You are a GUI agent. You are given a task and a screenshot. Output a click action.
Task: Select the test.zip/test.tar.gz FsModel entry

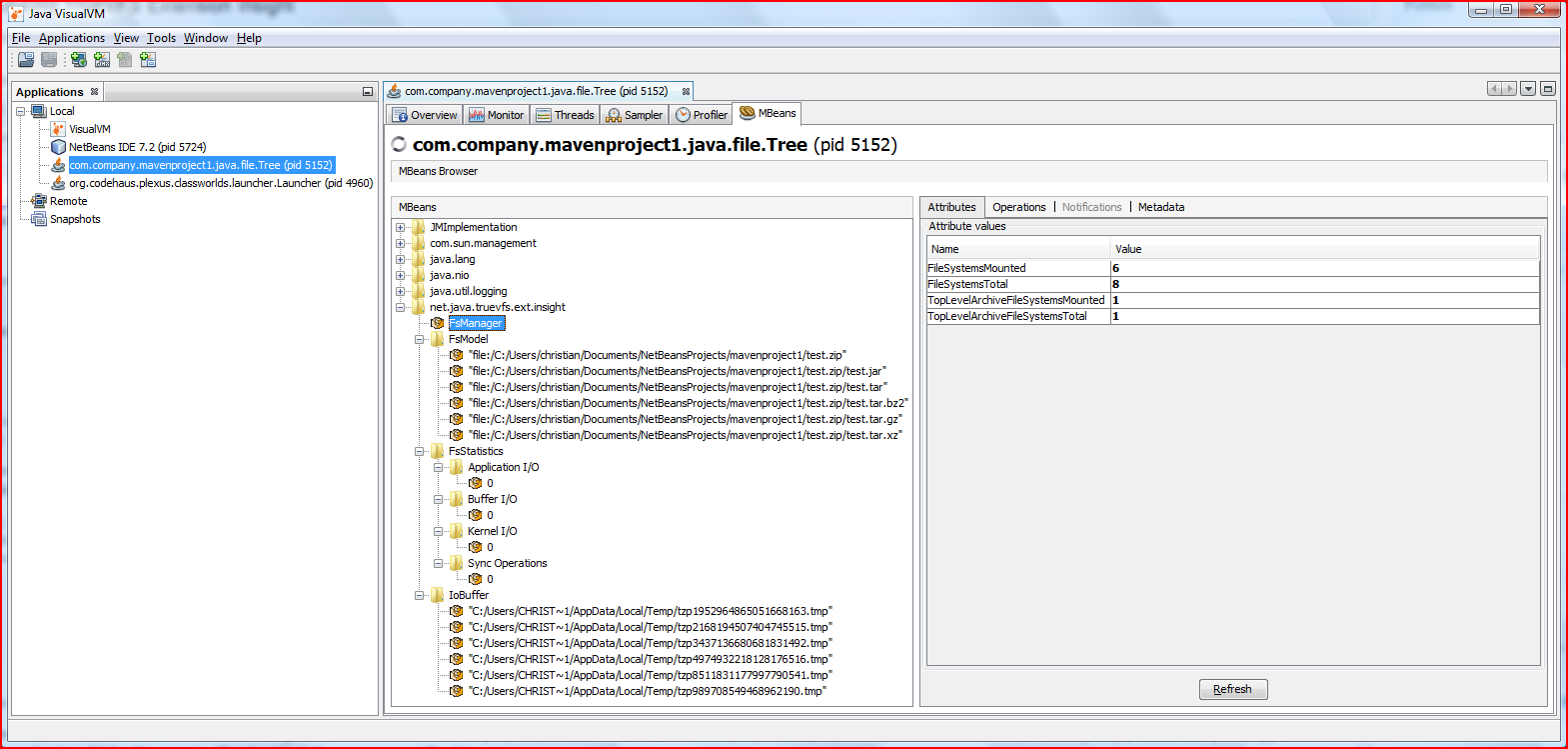pyautogui.click(x=685, y=419)
